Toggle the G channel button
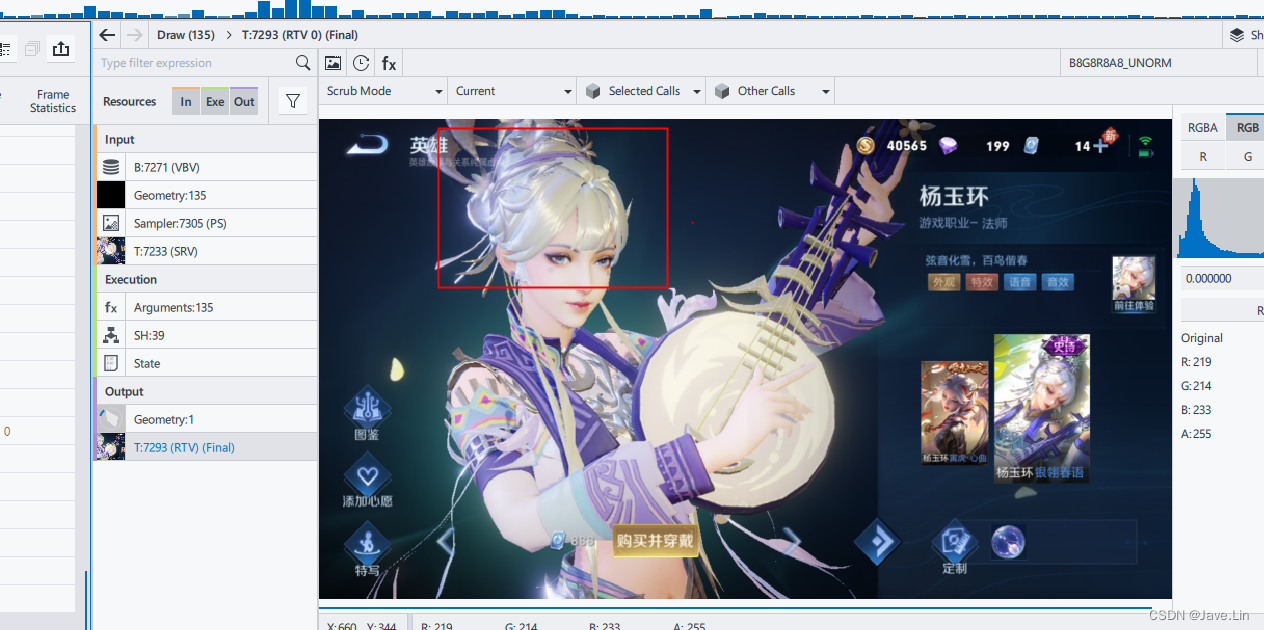 1247,156
